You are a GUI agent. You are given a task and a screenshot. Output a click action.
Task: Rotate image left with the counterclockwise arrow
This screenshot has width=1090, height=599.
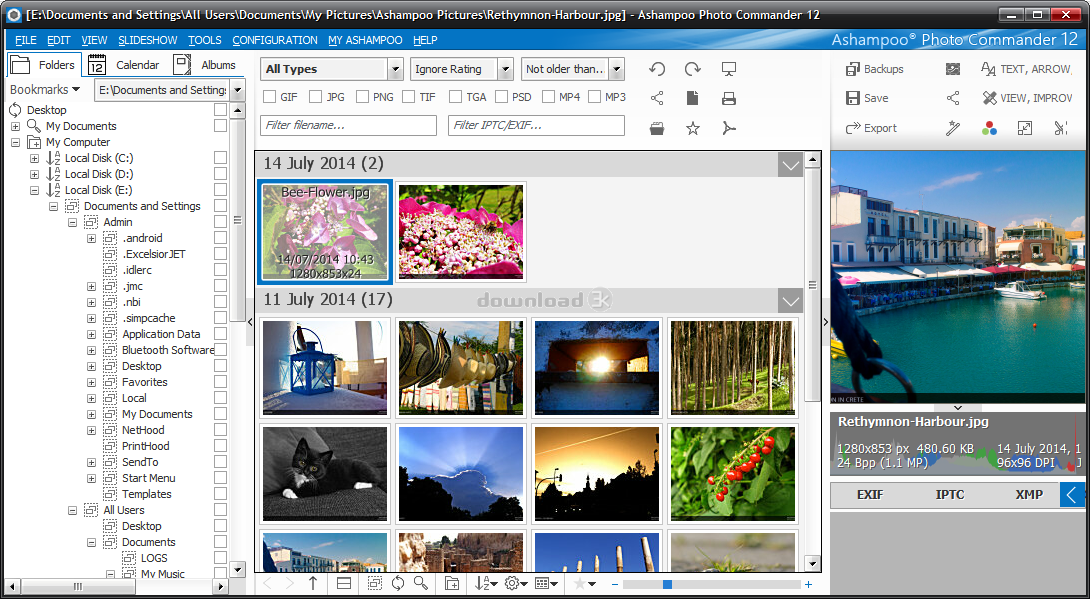pos(657,69)
